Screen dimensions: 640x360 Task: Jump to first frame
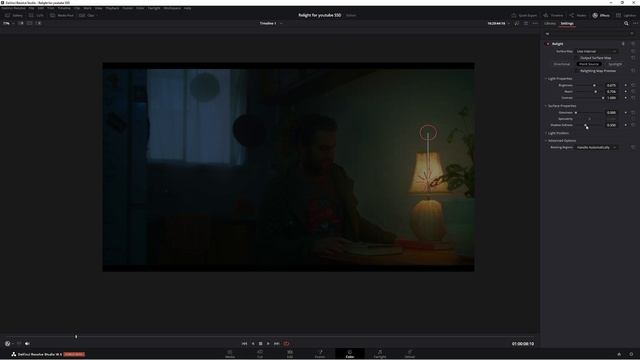pos(244,344)
